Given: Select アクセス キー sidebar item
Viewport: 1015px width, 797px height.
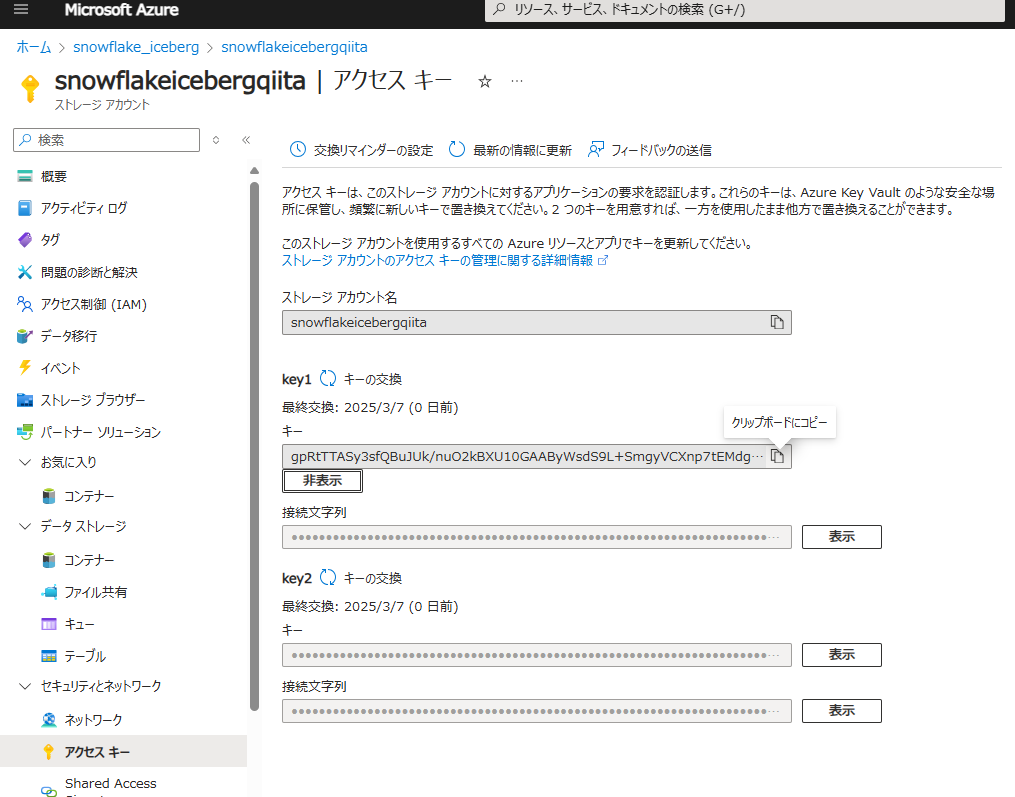Looking at the screenshot, I should click(x=123, y=751).
